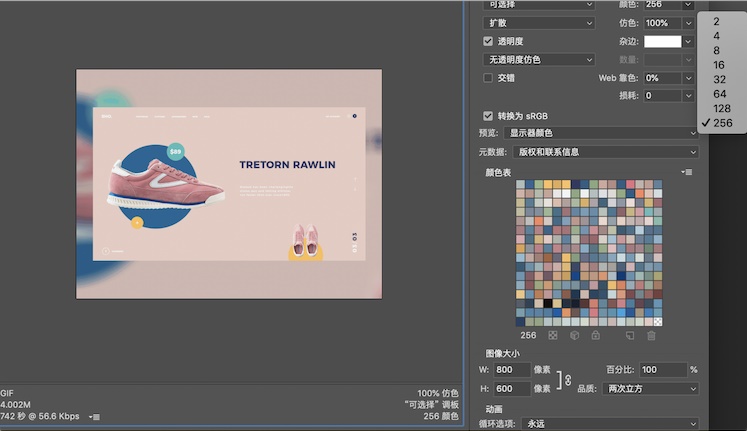
Task: Click the map selected colors to transparent icon
Action: click(x=553, y=335)
